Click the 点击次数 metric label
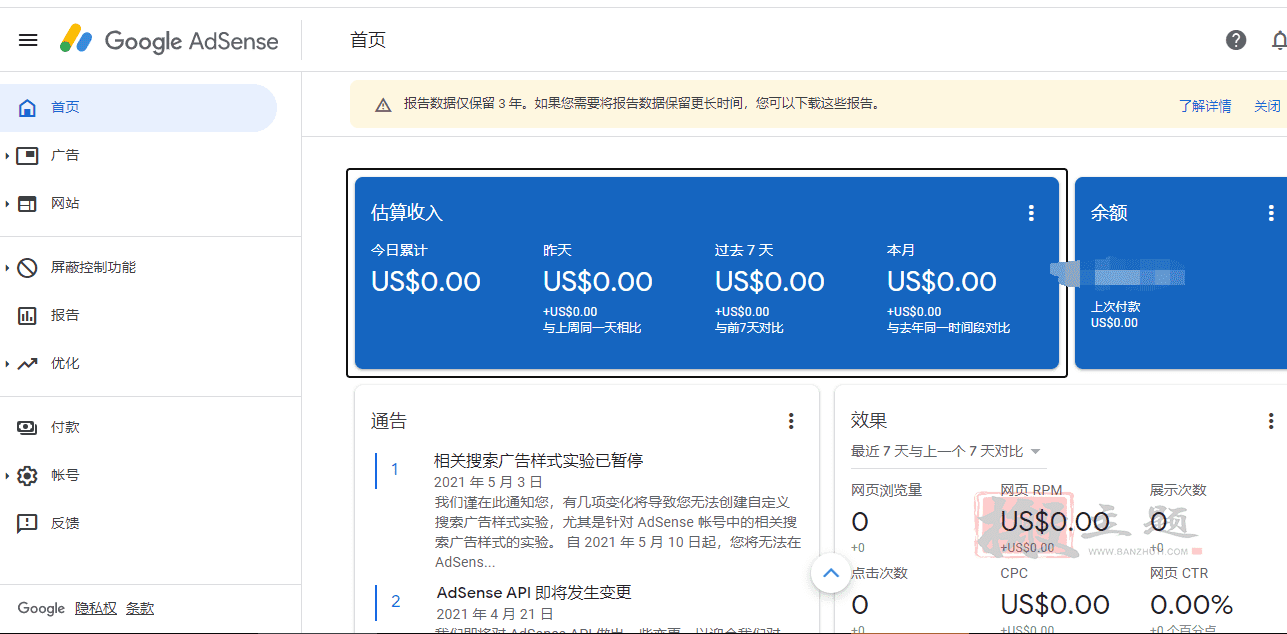 [x=879, y=573]
